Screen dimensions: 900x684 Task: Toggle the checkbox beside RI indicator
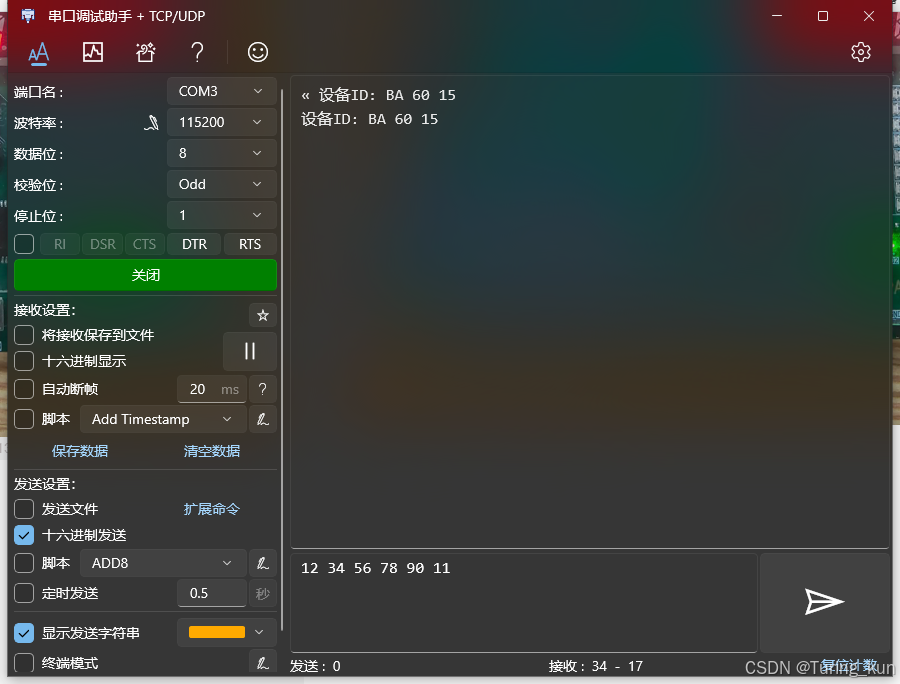(24, 244)
